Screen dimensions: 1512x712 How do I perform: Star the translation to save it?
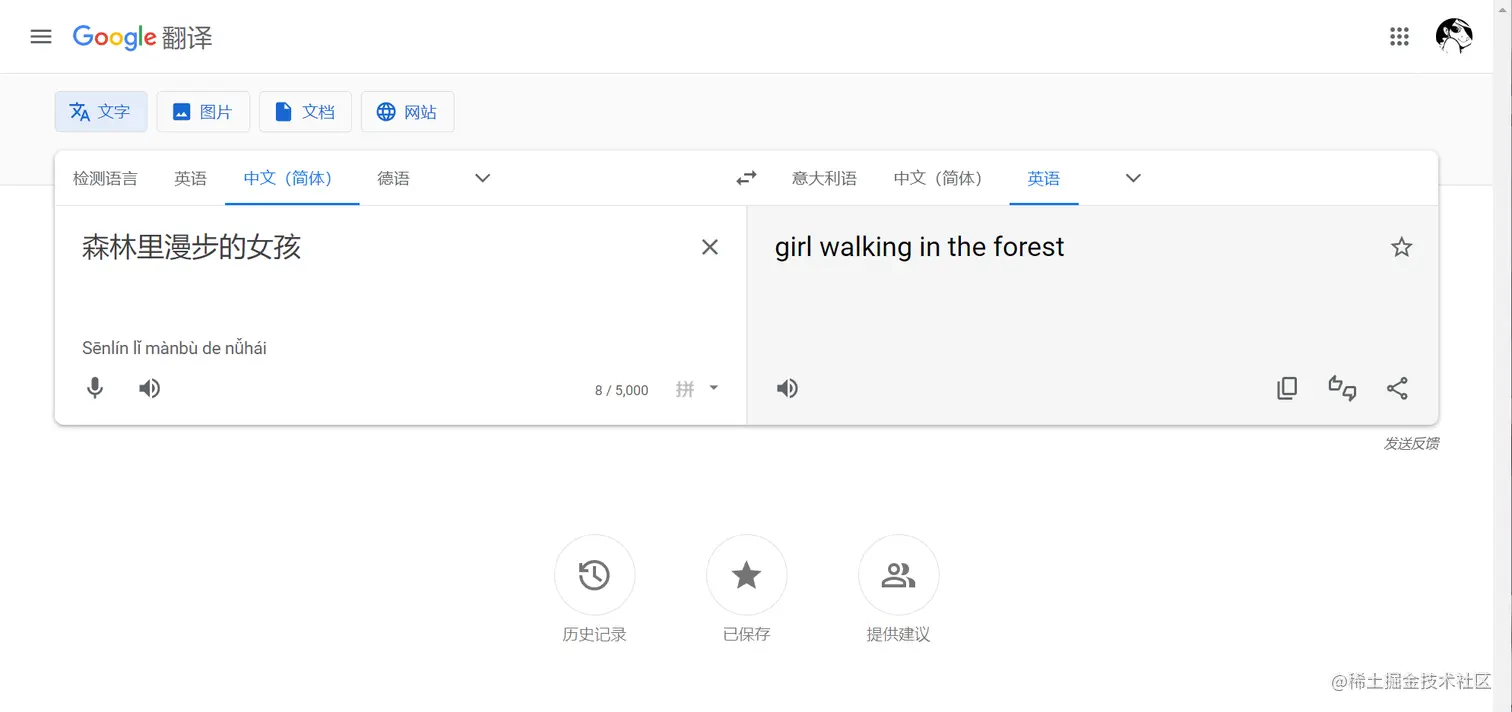click(x=1401, y=246)
